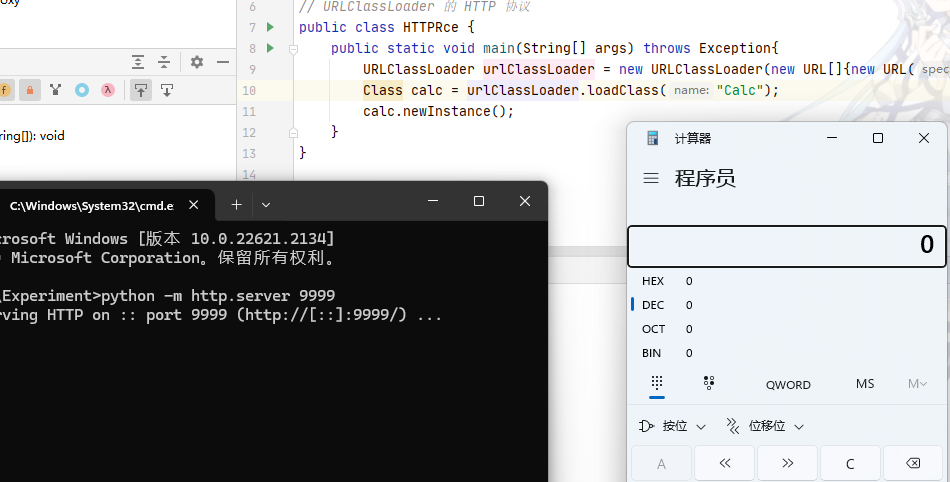Click right shift >> key

coord(788,464)
